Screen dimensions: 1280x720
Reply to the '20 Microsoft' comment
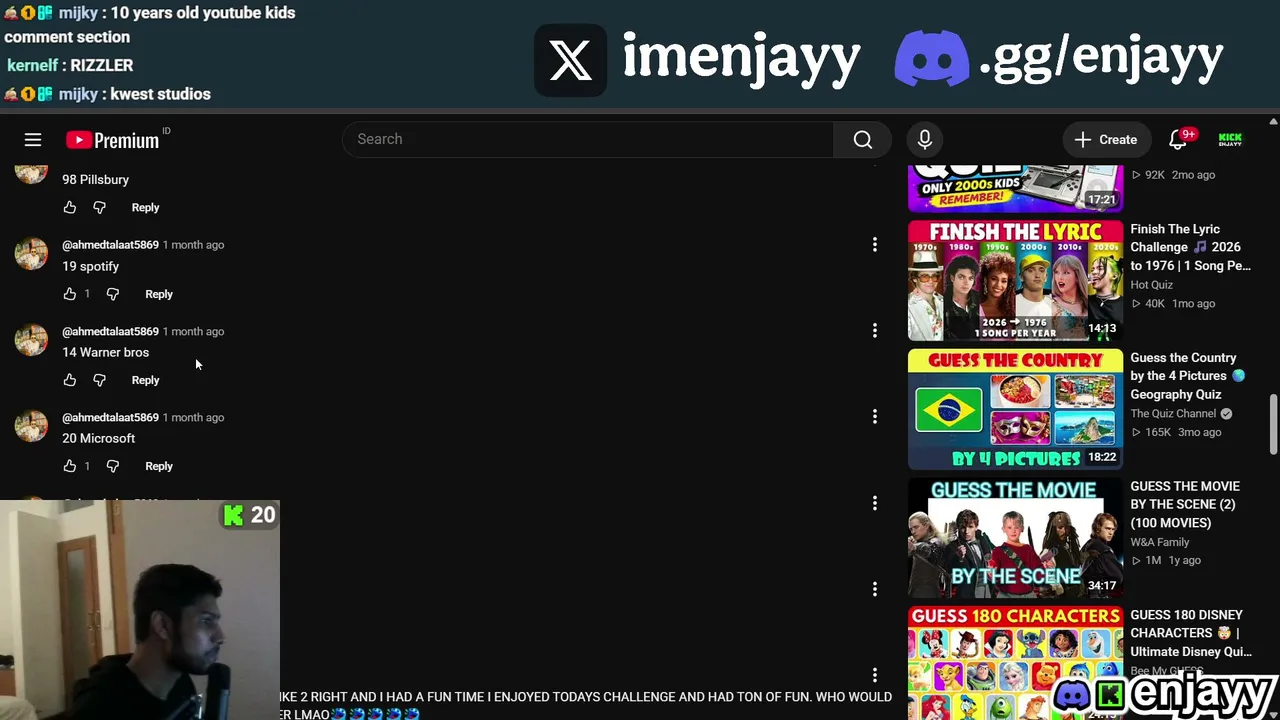(159, 466)
